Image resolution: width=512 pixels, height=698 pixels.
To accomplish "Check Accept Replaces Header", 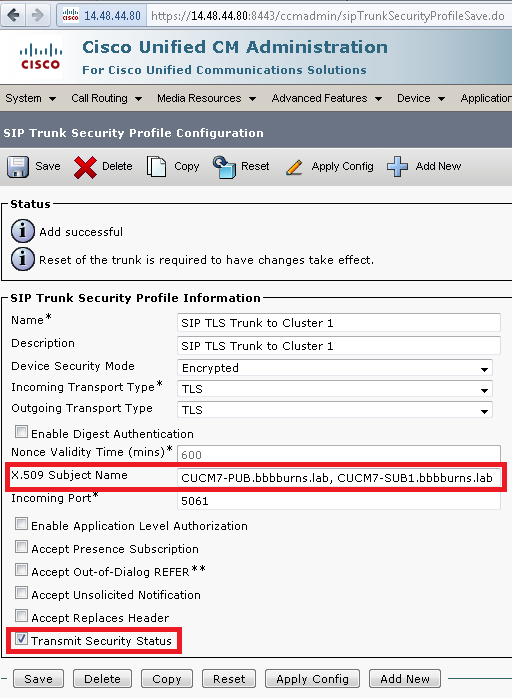I will 21,616.
